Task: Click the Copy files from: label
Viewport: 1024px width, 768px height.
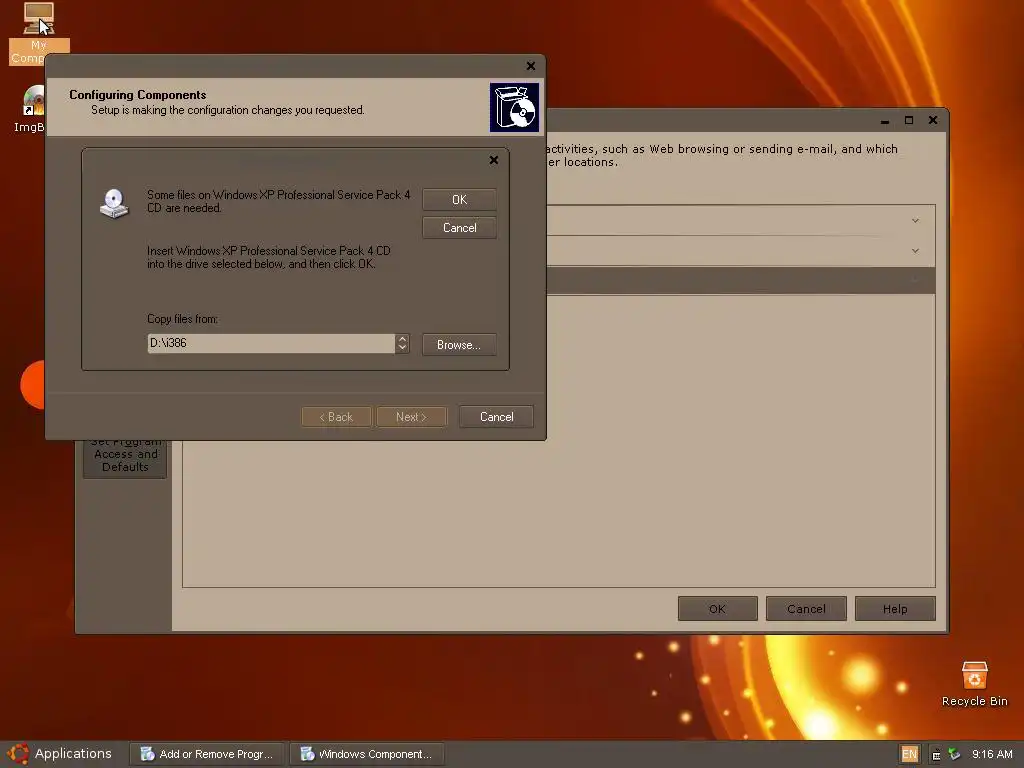Action: pos(182,319)
